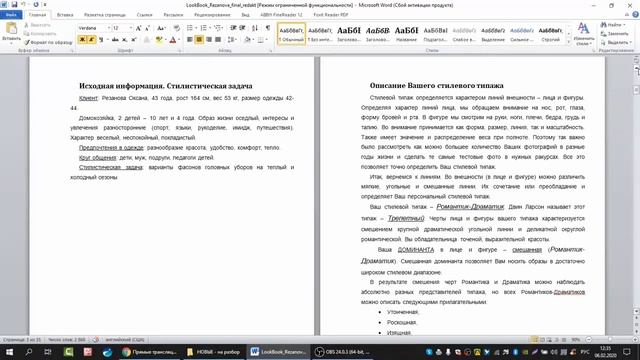Cut selection with Вырезать
Image resolution: width=640 pixels, height=360 pixels.
[x=38, y=25]
